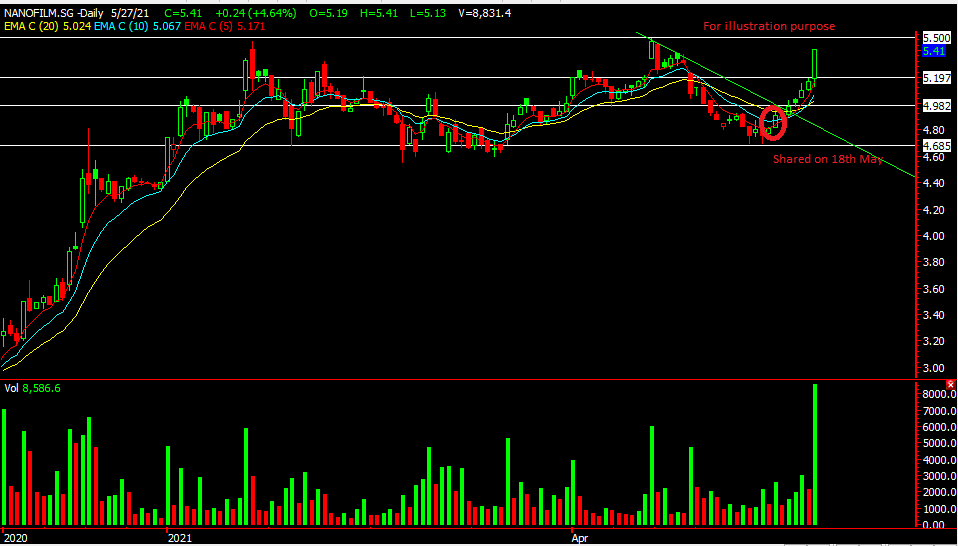This screenshot has width=958, height=546.
Task: Select the 'For illustration purpose' annotation
Action: (x=769, y=26)
